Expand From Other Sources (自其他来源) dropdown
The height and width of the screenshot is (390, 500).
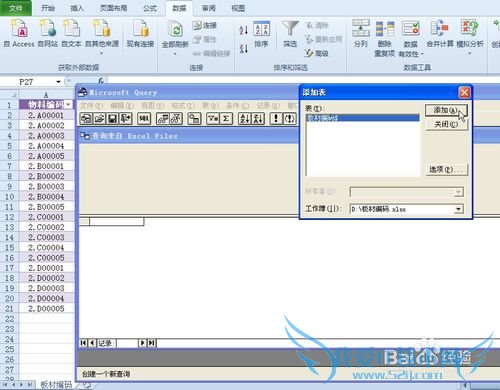[x=102, y=53]
